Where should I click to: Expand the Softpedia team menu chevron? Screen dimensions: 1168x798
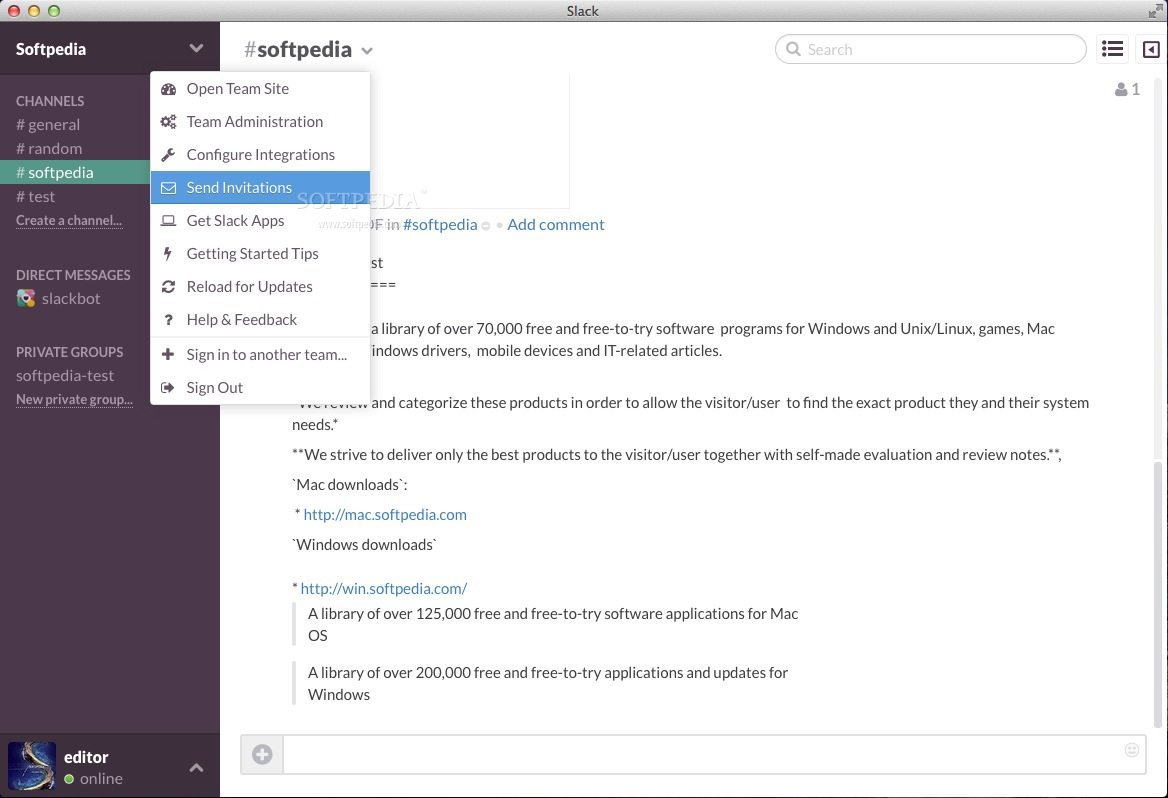pyautogui.click(x=196, y=48)
